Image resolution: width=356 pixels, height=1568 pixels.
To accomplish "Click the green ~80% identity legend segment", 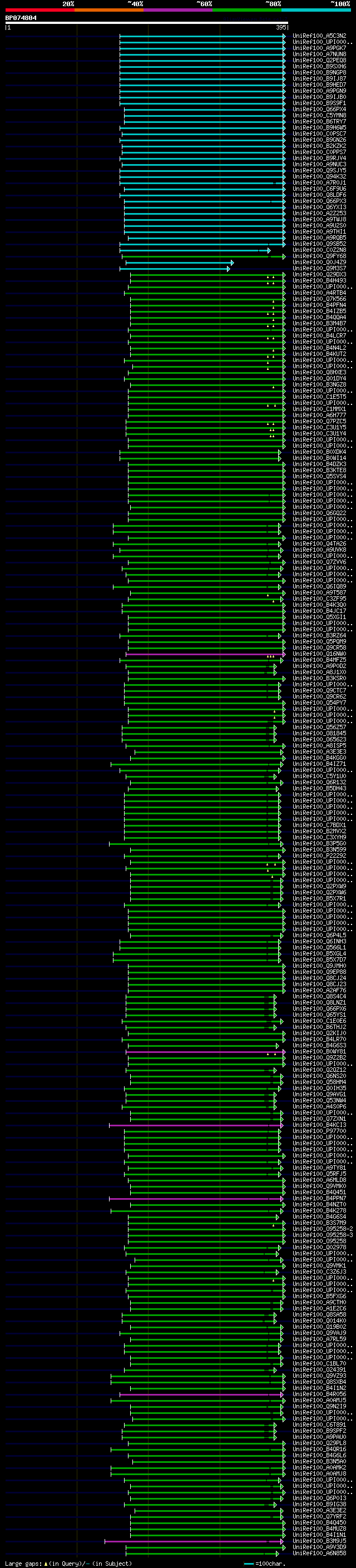I will click(x=247, y=10).
